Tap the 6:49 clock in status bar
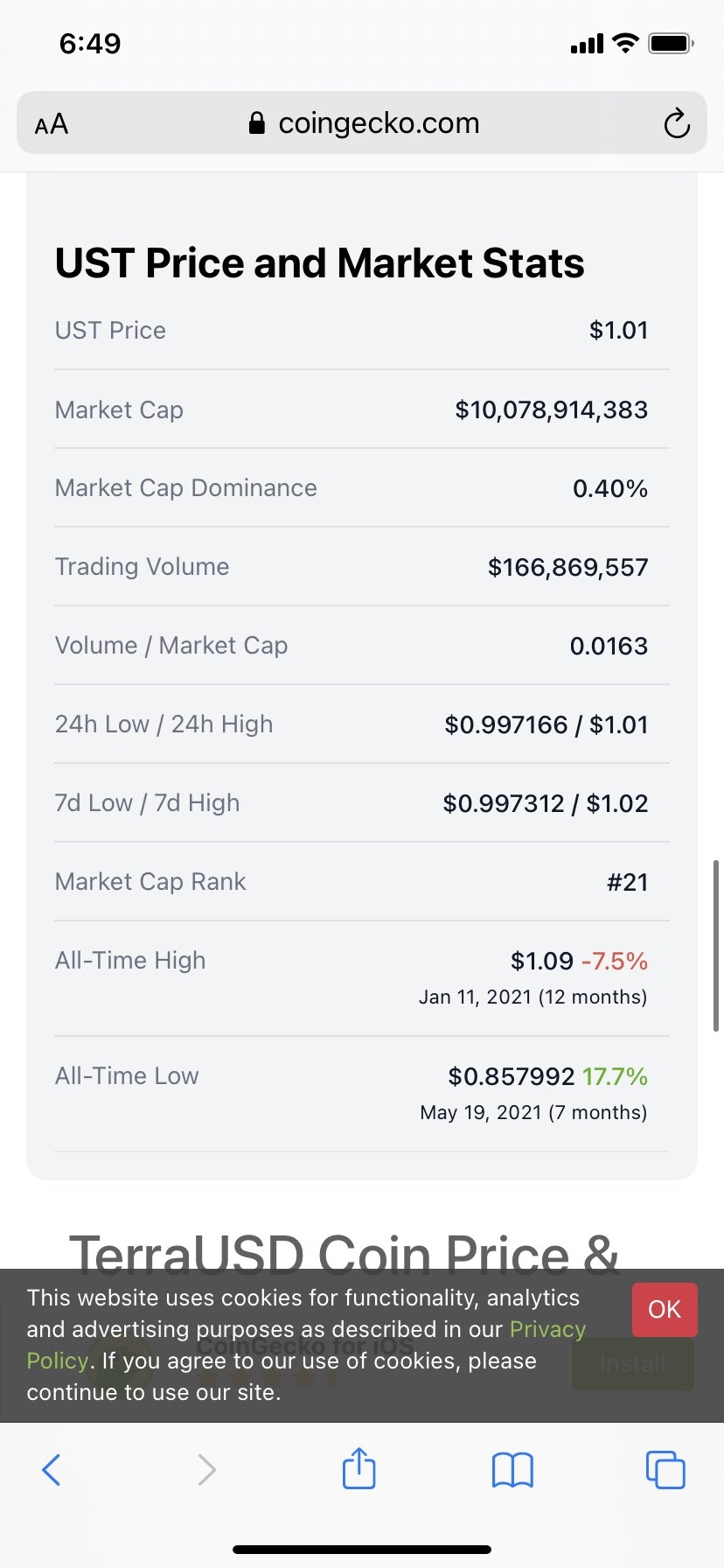 tap(90, 44)
